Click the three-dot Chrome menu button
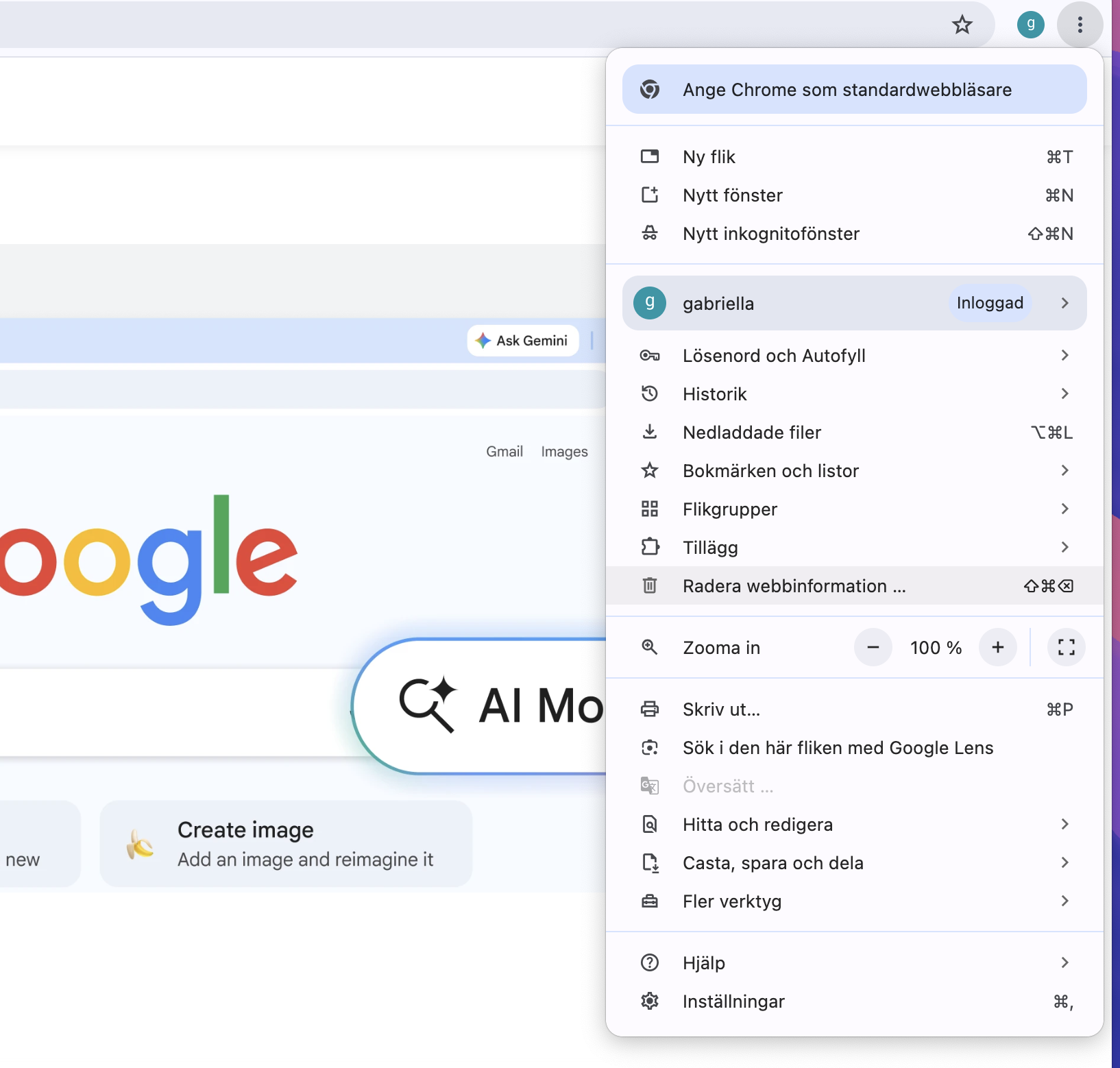This screenshot has width=1120, height=1068. click(x=1080, y=25)
